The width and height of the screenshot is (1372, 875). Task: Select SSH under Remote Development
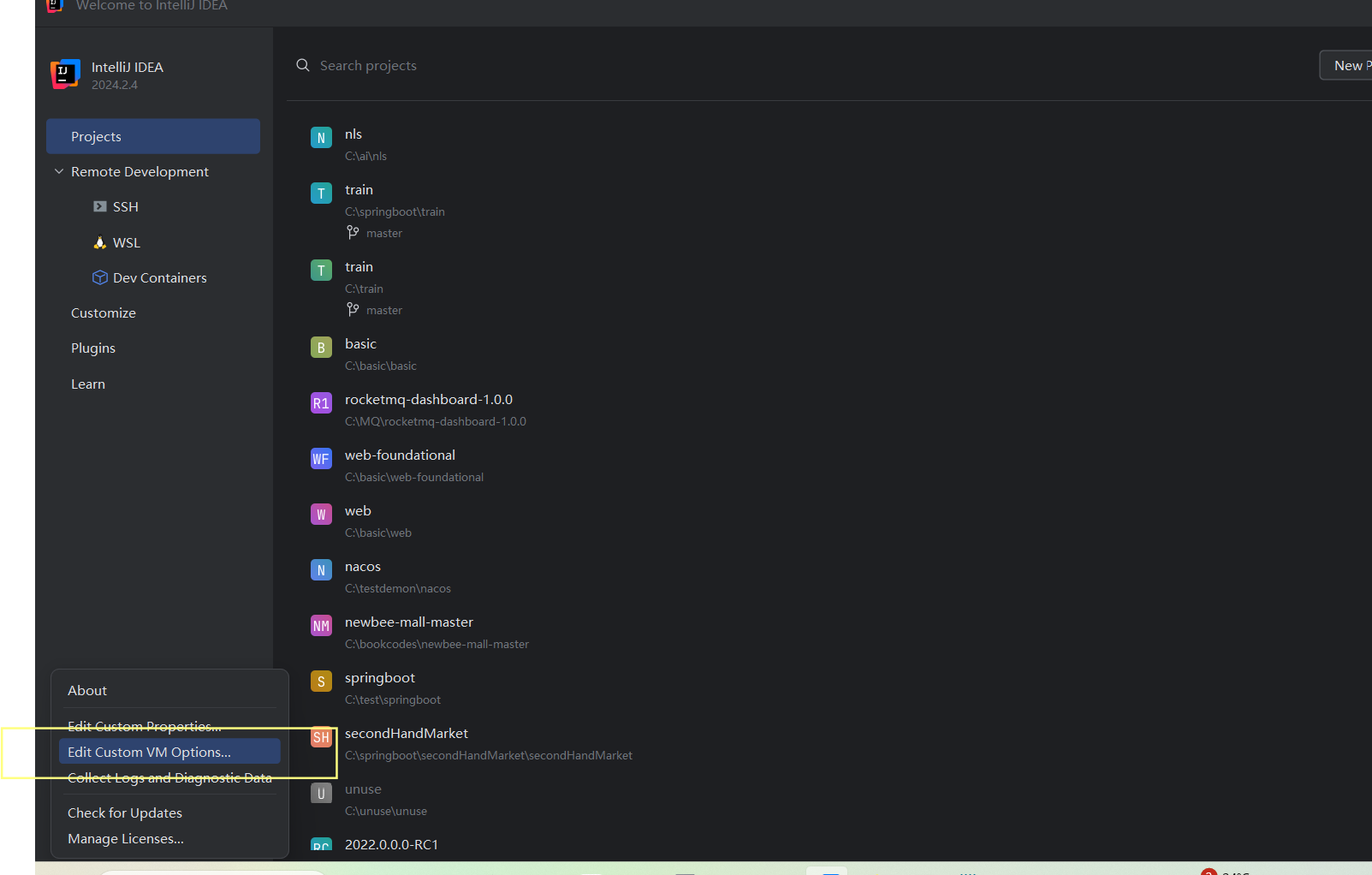pyautogui.click(x=126, y=206)
